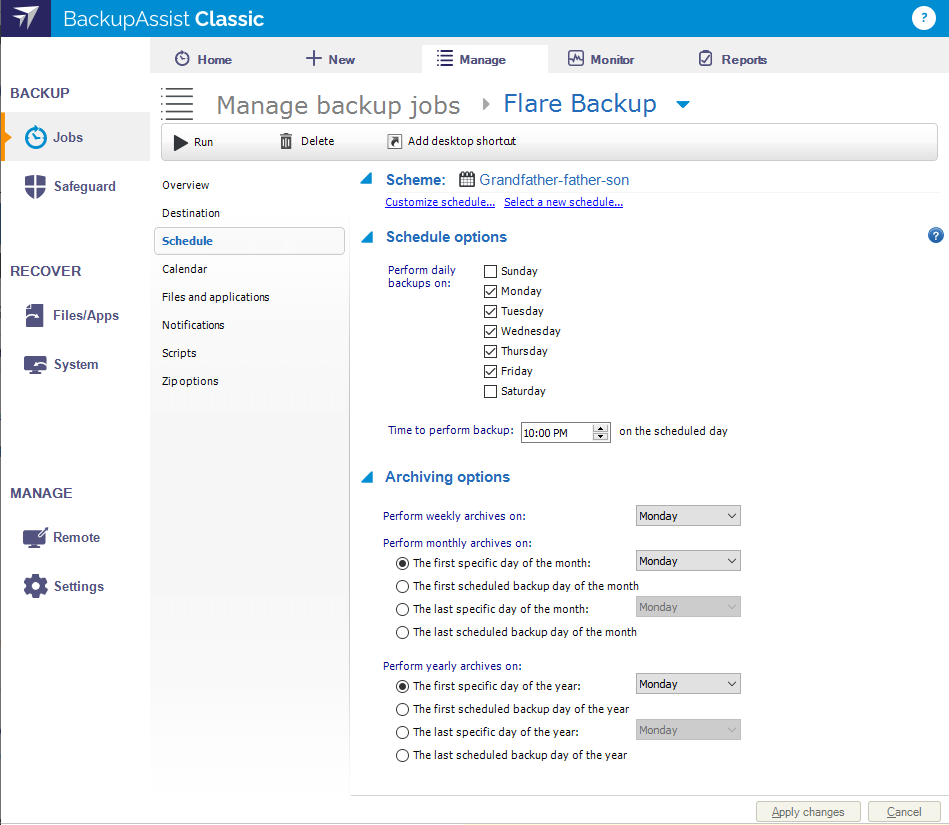This screenshot has height=825, width=949.
Task: Uncheck Wednesday daily backup
Action: click(490, 331)
